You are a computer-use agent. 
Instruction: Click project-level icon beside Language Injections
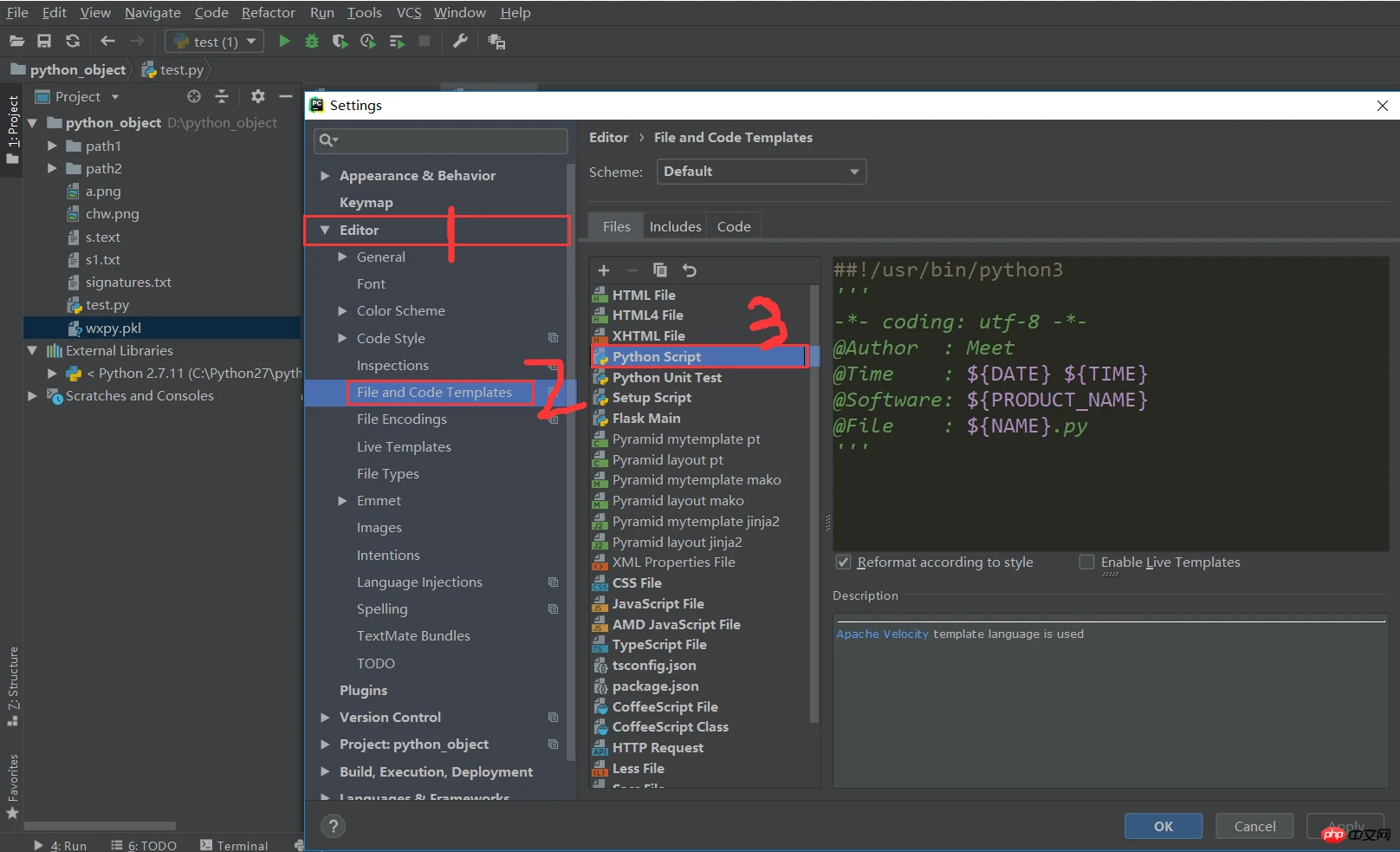pos(553,582)
